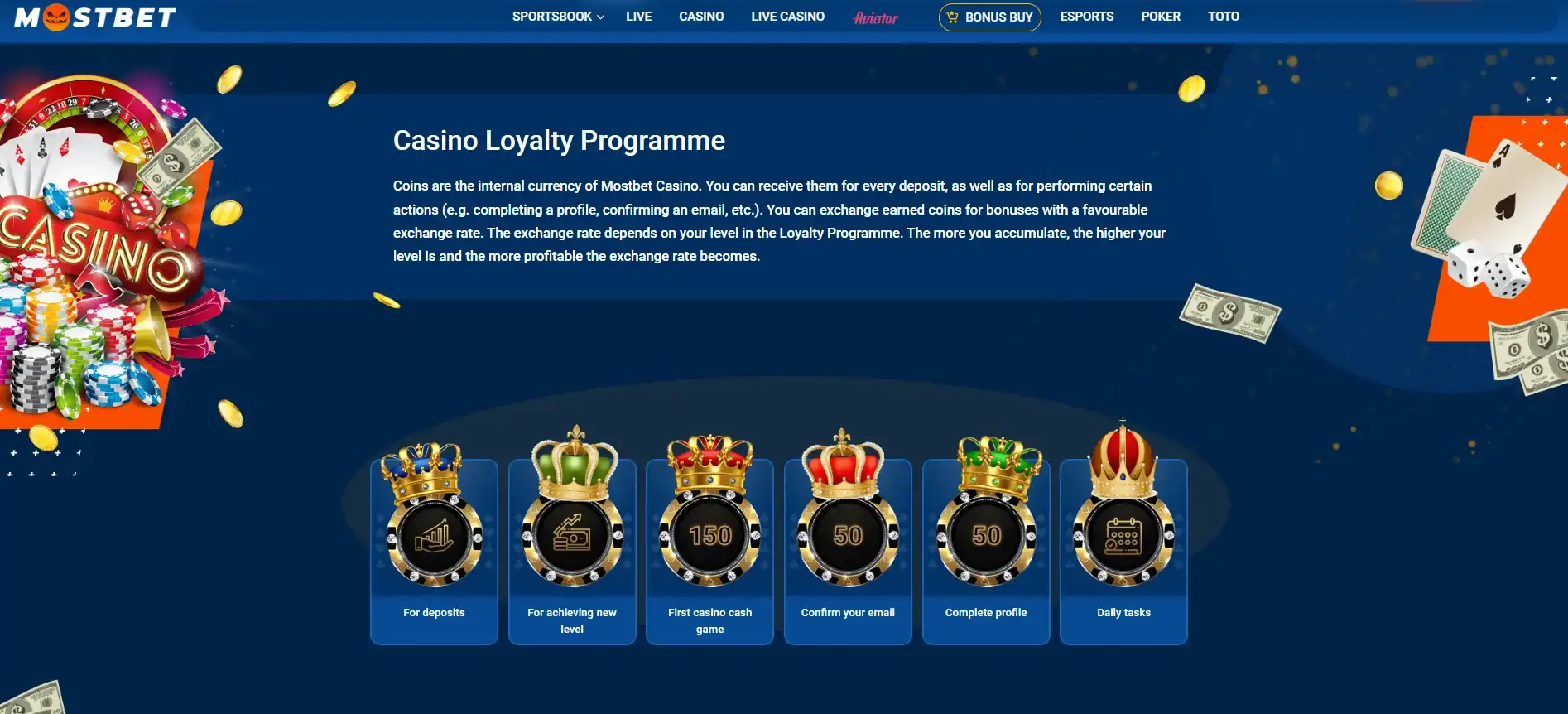Open the Daily tasks calendar chip icon
Image resolution: width=1568 pixels, height=714 pixels.
(1123, 538)
